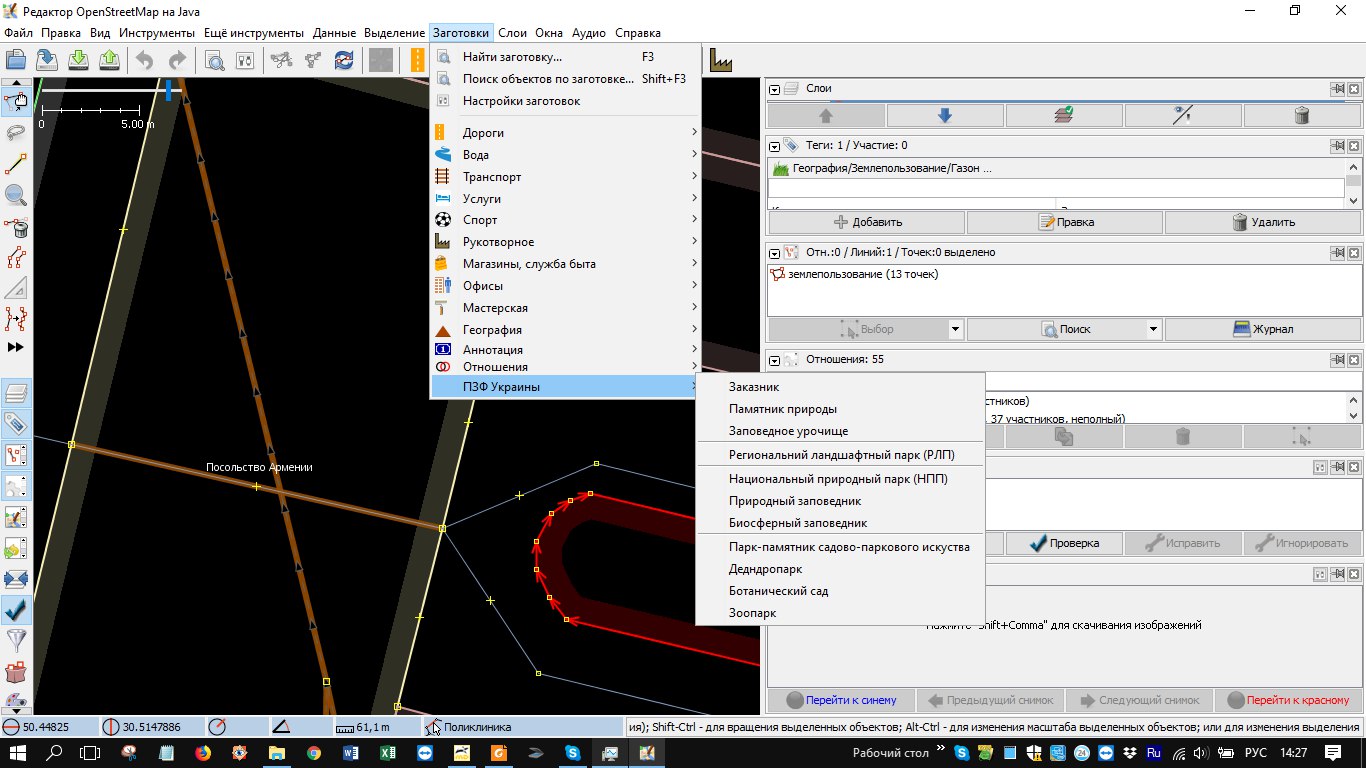The width and height of the screenshot is (1366, 768).
Task: Click the factory icon in top toolbar
Action: pos(720,60)
